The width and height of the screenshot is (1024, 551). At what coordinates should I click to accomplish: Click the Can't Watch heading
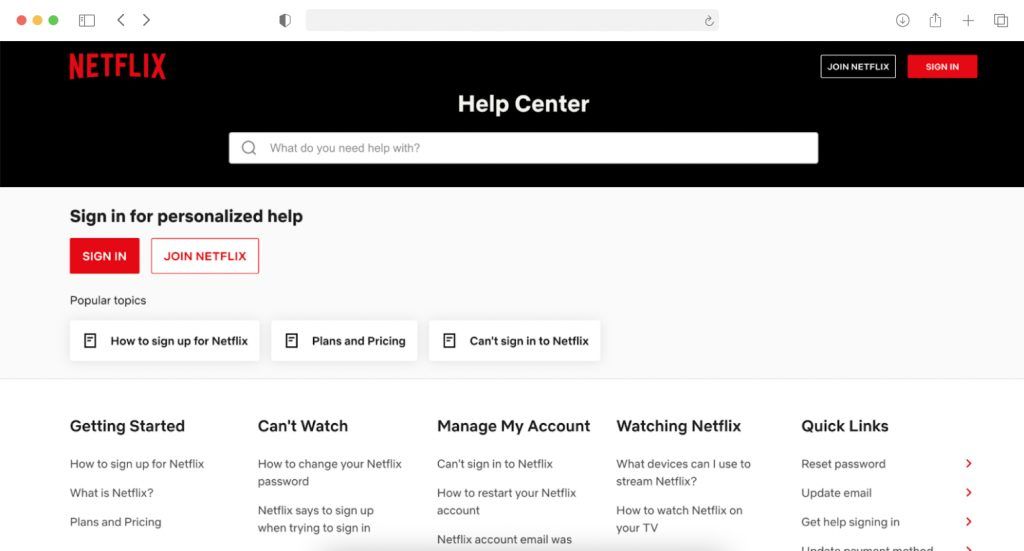(303, 426)
